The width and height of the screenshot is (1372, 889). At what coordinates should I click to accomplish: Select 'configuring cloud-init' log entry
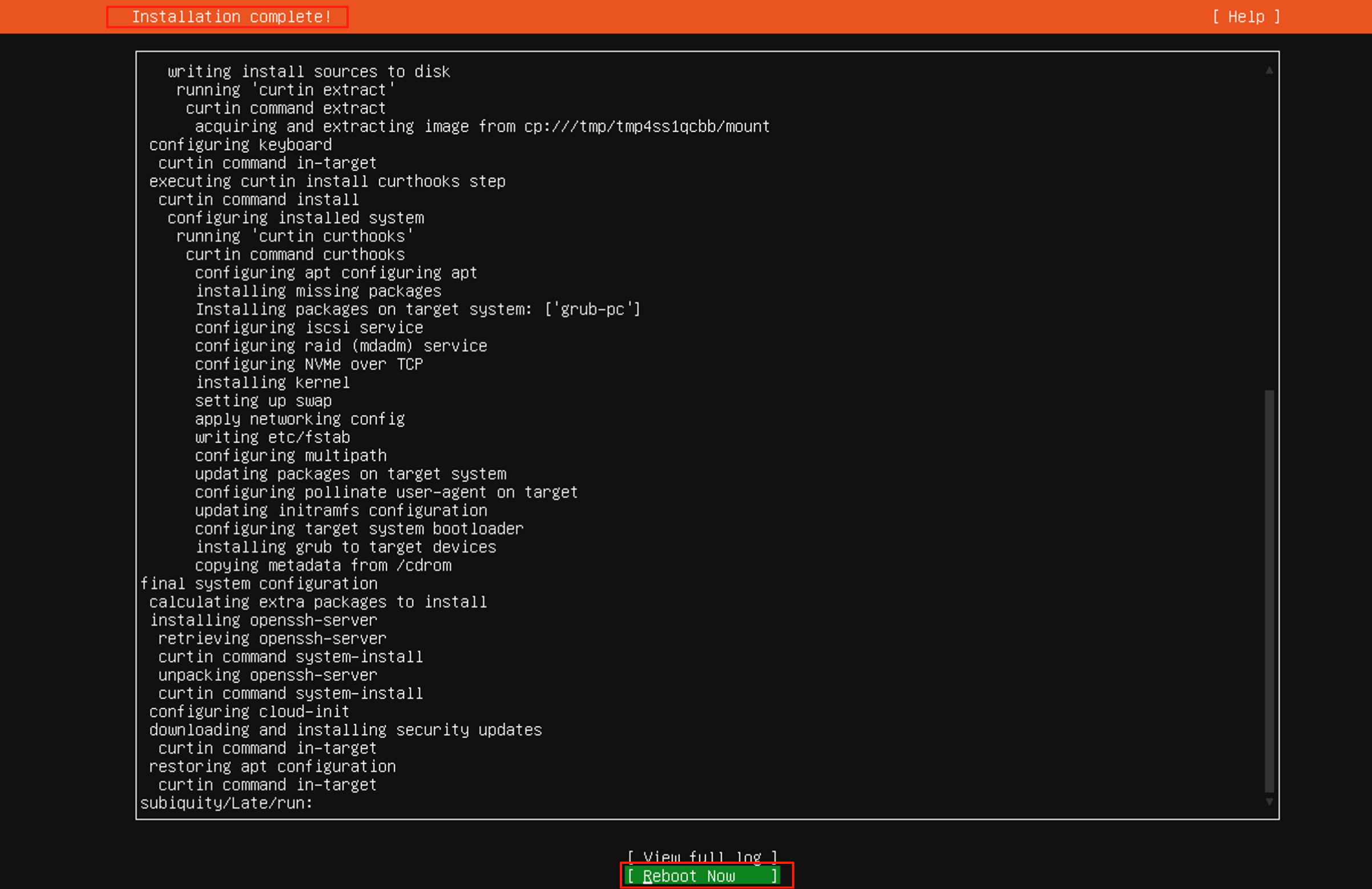[249, 712]
